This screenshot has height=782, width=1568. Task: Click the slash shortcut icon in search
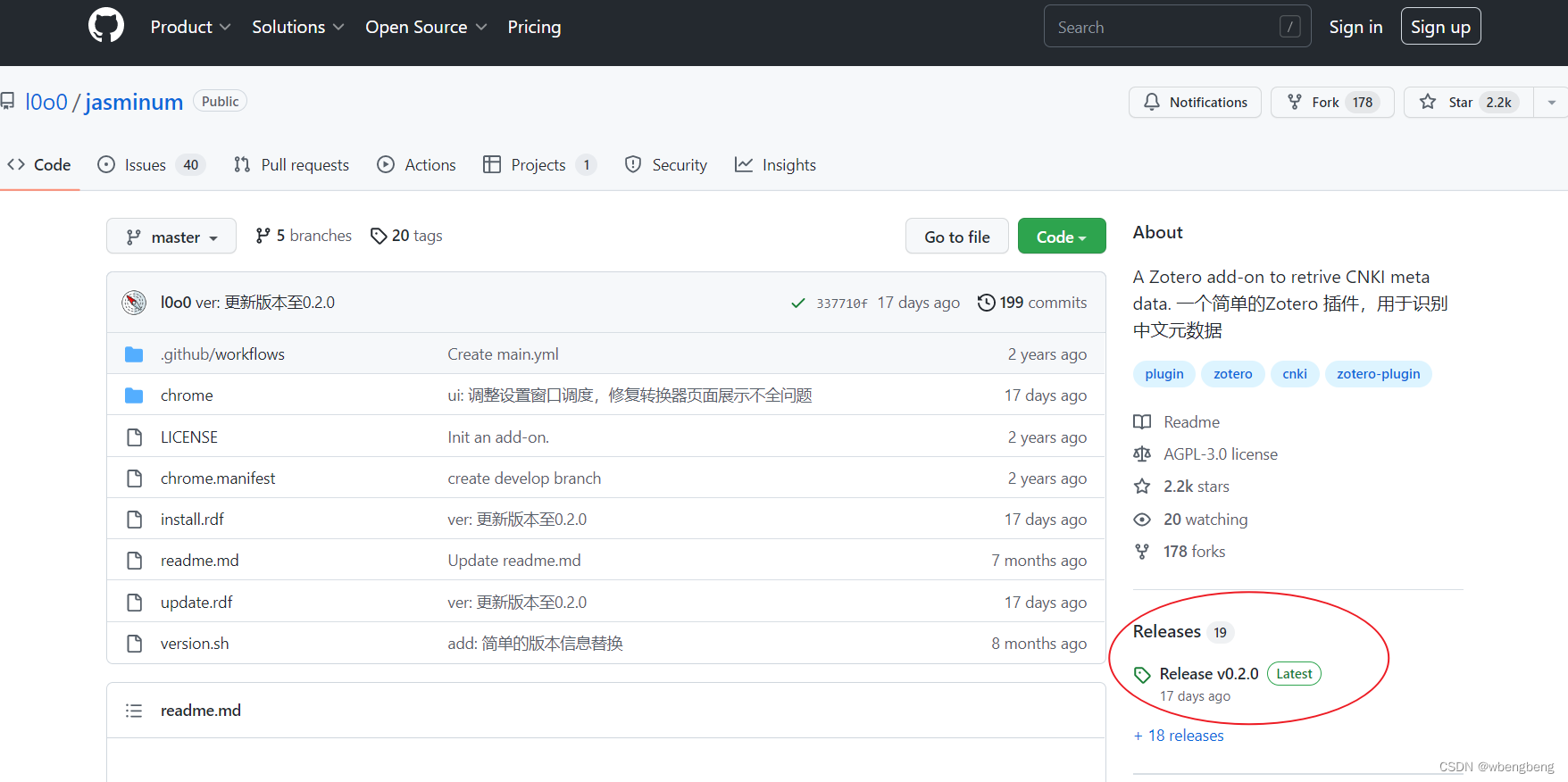click(1289, 27)
